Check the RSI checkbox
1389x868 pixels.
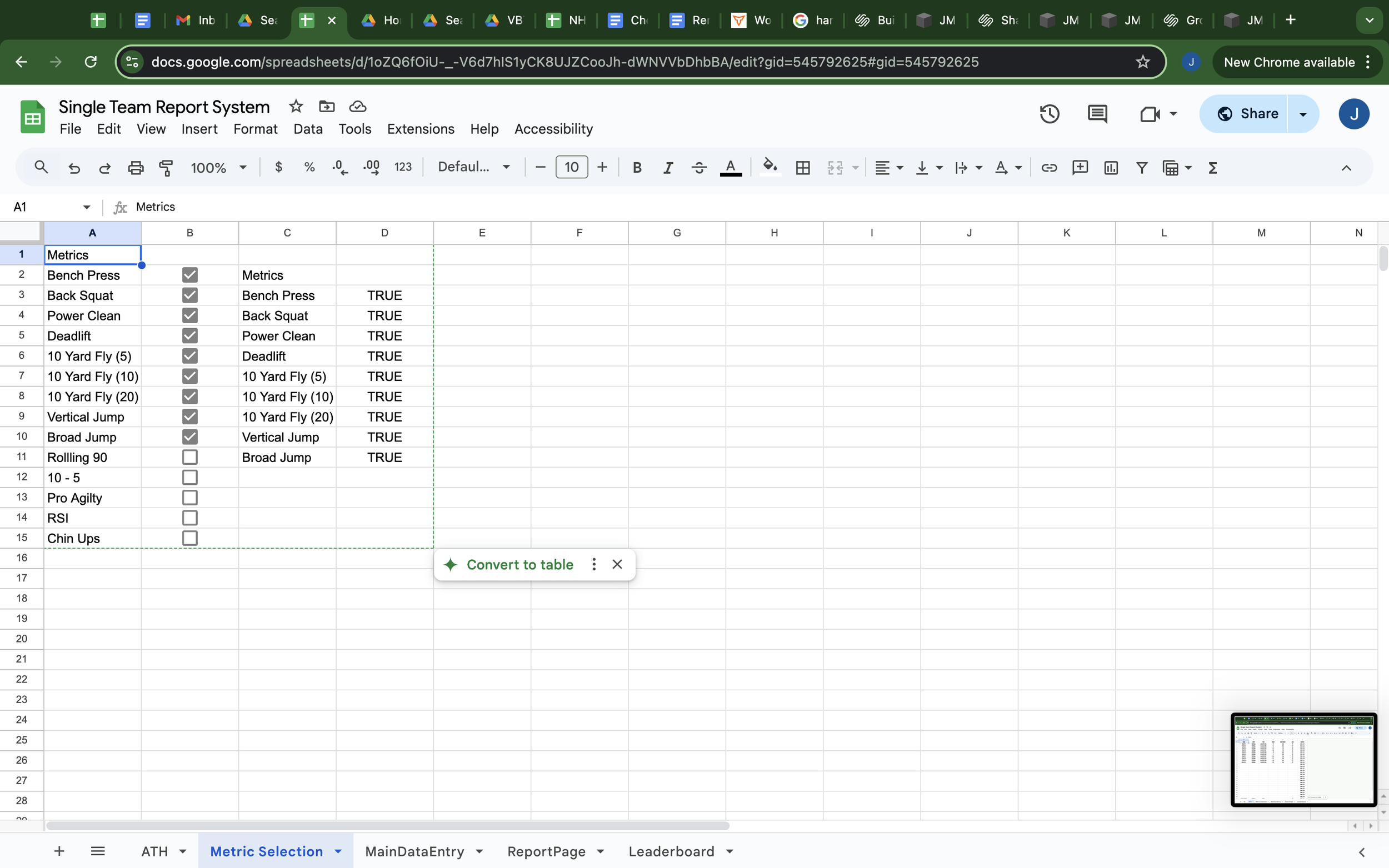coord(190,518)
